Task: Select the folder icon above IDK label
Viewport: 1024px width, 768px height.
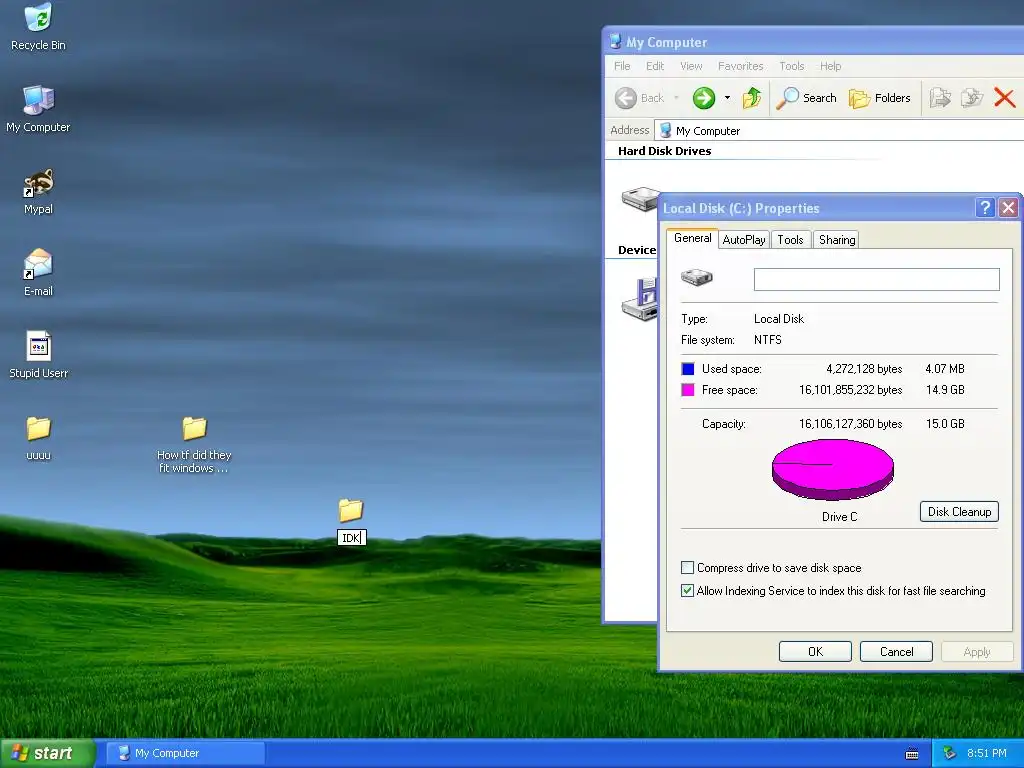Action: coord(351,510)
